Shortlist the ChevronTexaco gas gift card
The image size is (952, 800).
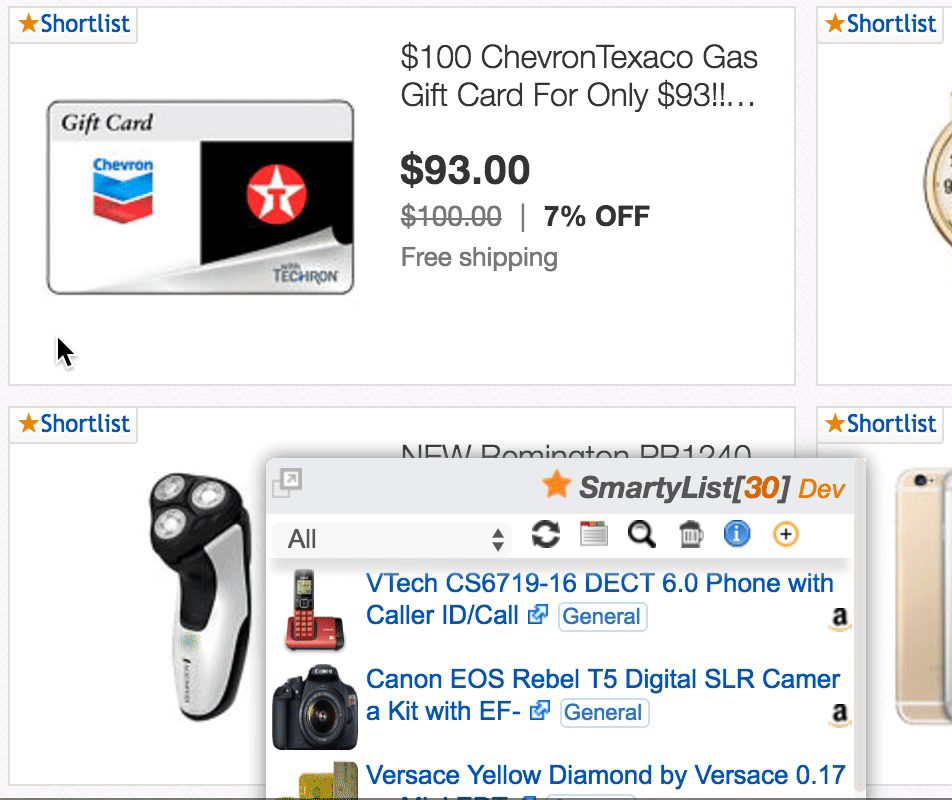click(x=74, y=24)
